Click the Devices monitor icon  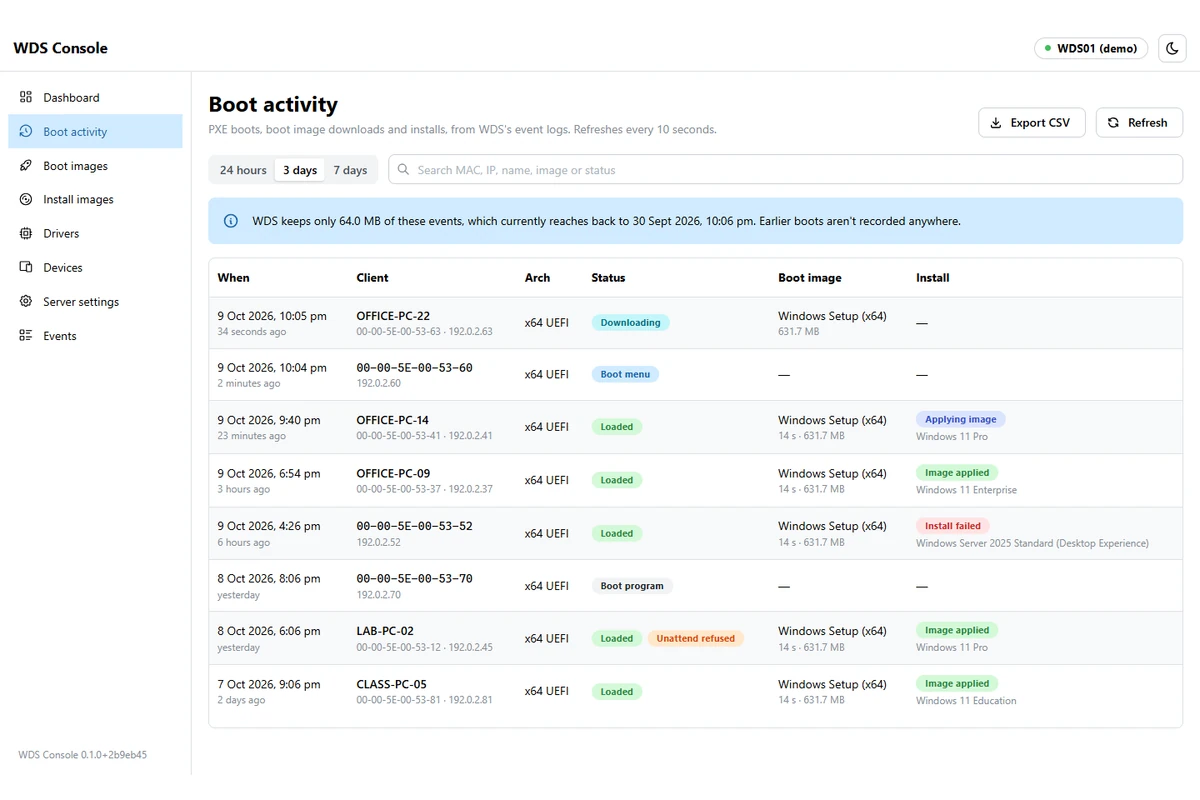26,267
